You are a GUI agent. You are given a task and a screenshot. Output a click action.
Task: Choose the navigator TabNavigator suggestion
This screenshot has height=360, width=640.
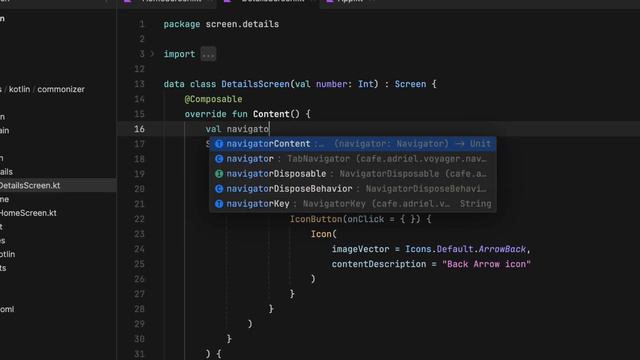pos(353,159)
